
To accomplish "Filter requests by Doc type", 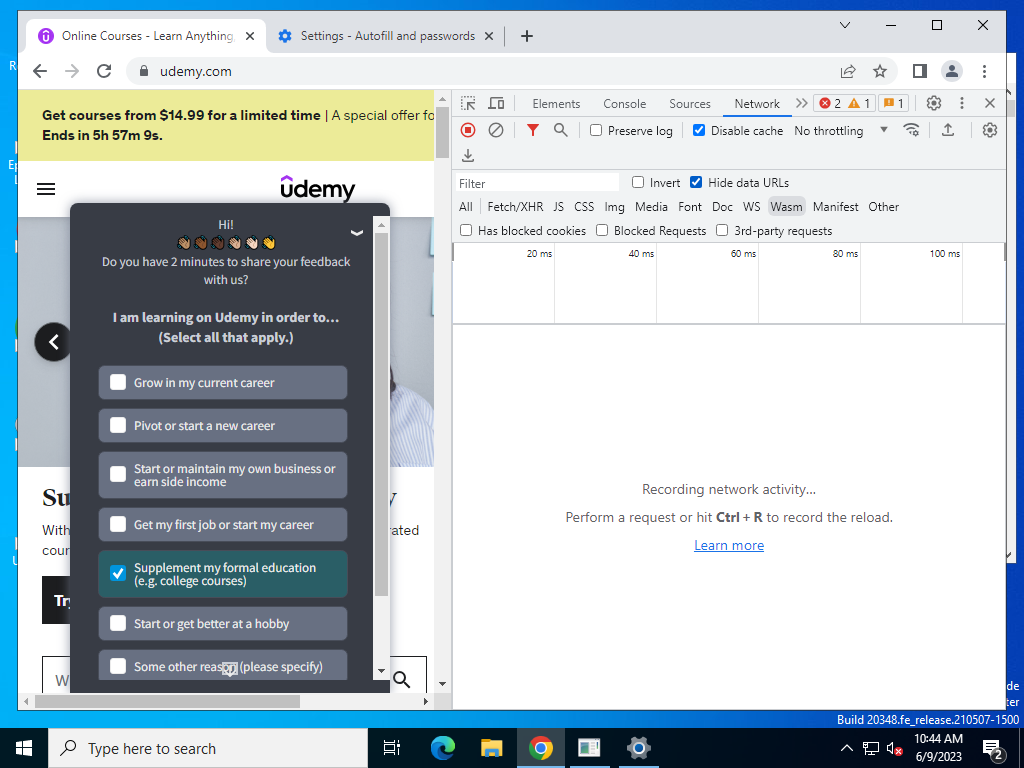I will pos(722,206).
